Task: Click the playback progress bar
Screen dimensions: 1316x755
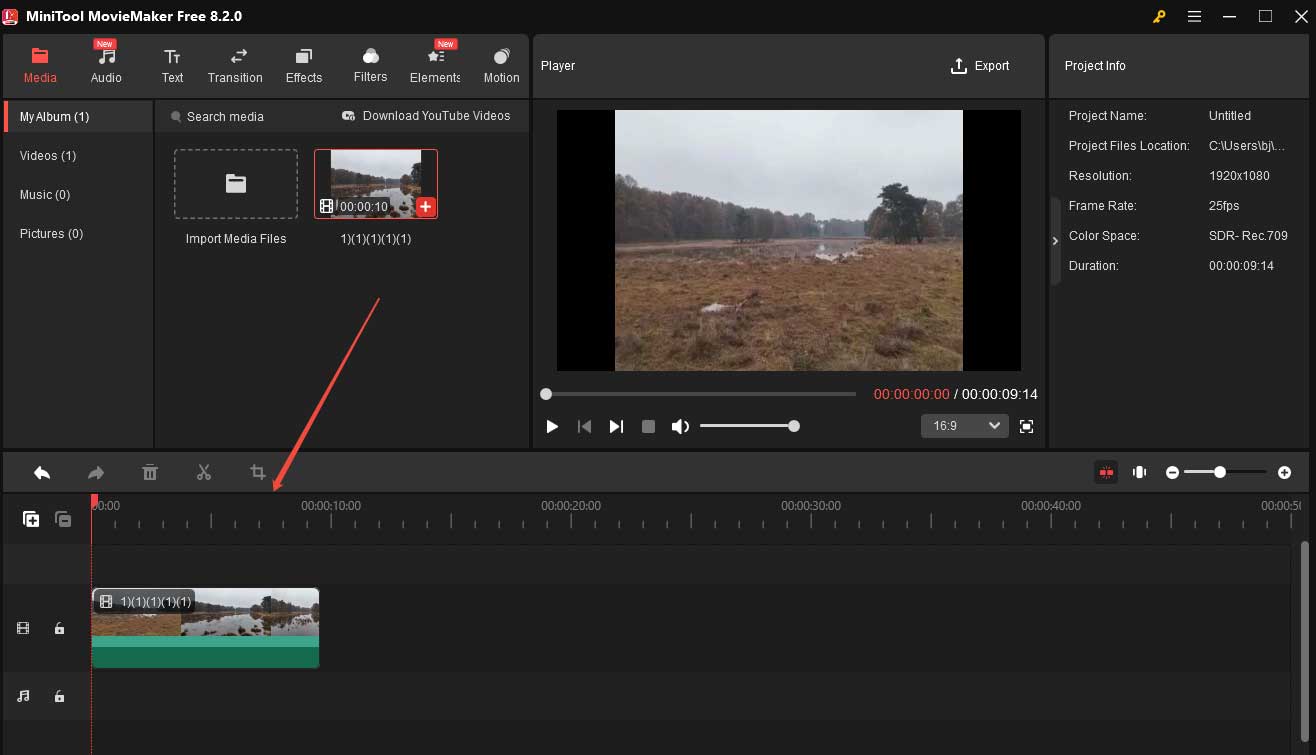Action: coord(700,394)
